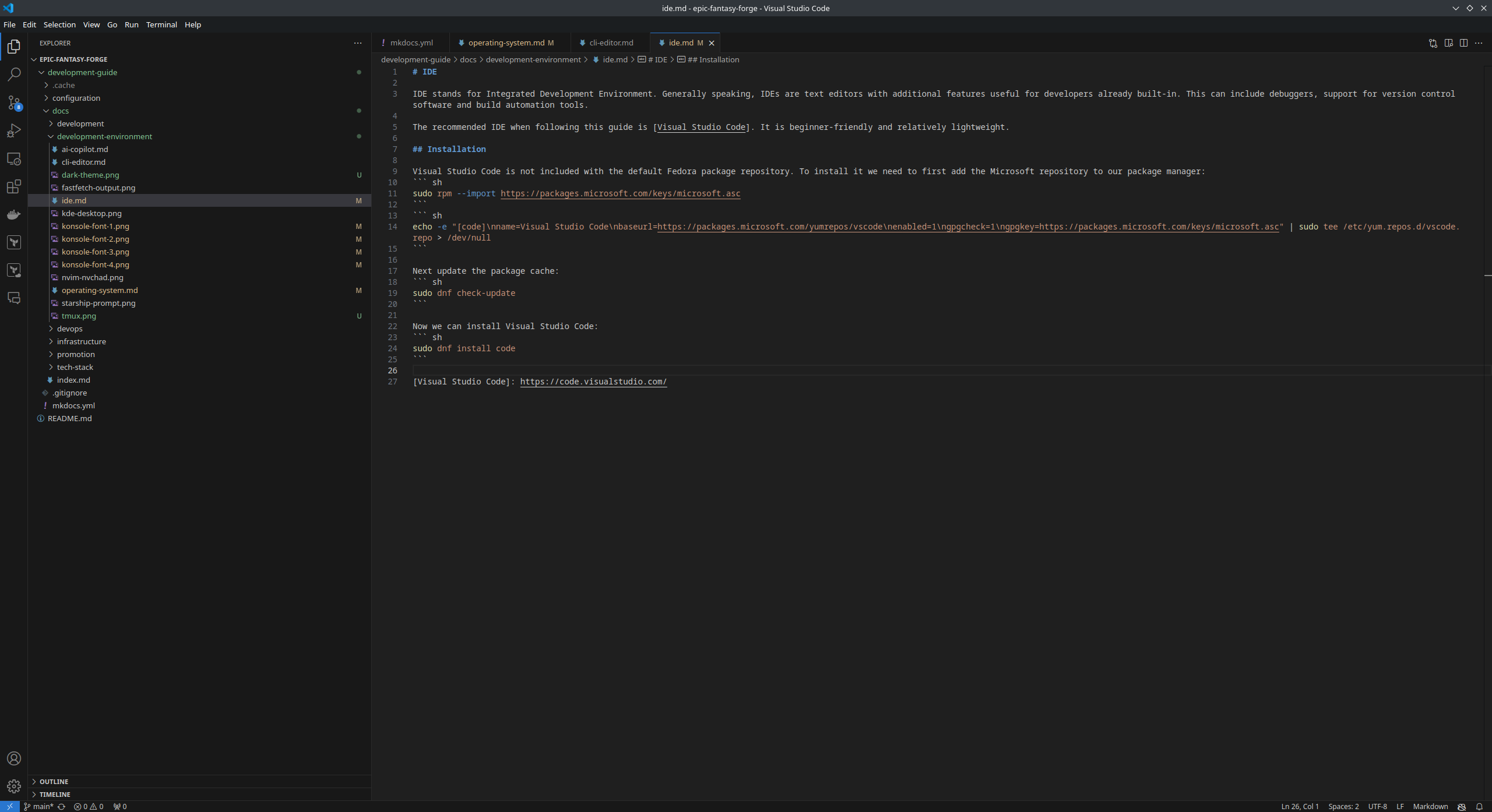Open the Help menu
Screen dimensions: 1492x812
coord(193,24)
